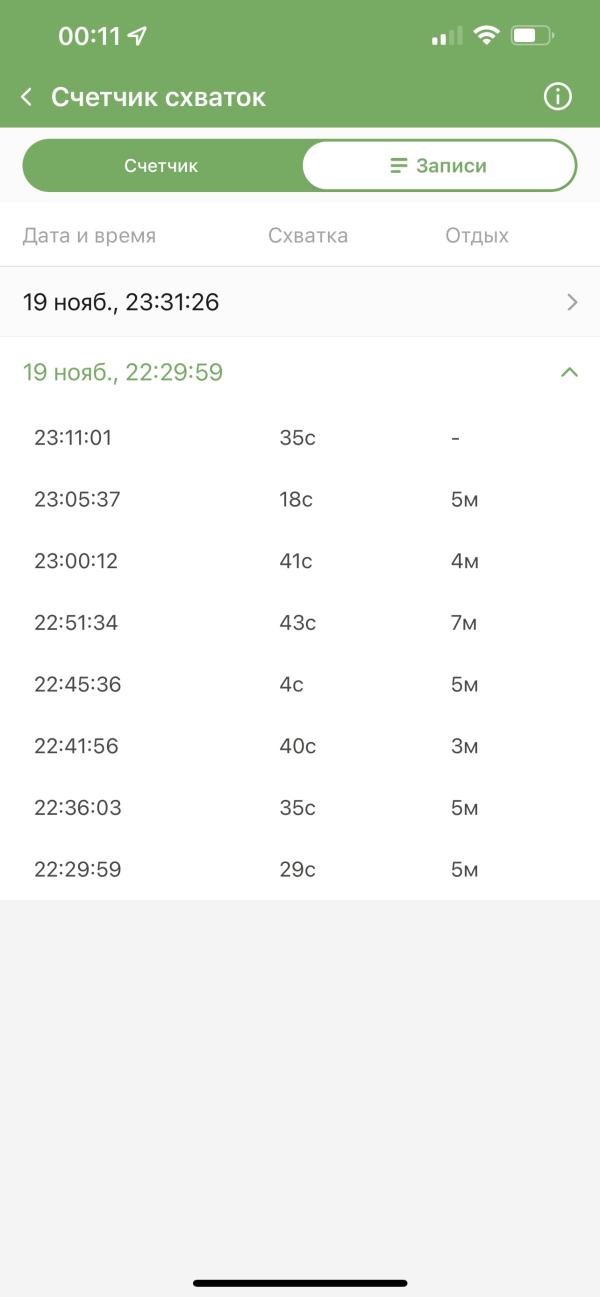Expand the 23:31:26 session chevron
The image size is (600, 1297).
pos(572,302)
